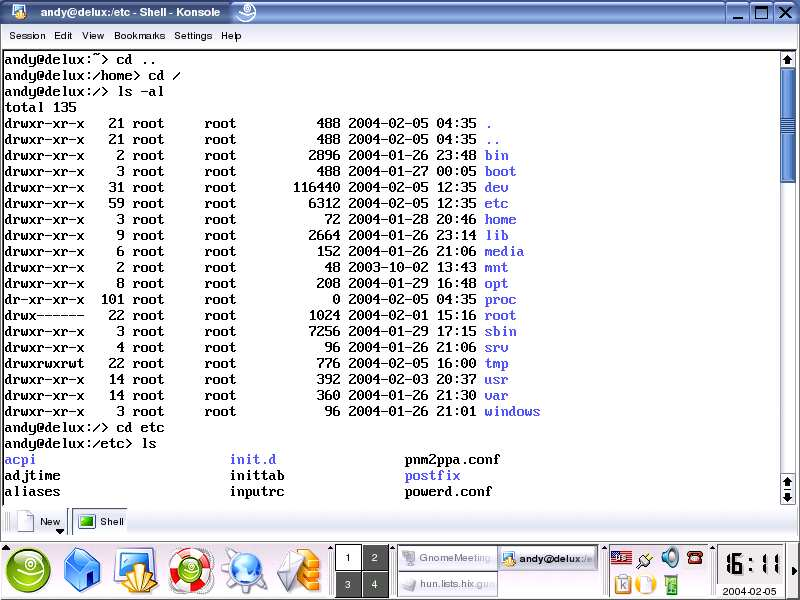800x600 pixels.
Task: Click the power plug tray icon
Action: [x=645, y=559]
